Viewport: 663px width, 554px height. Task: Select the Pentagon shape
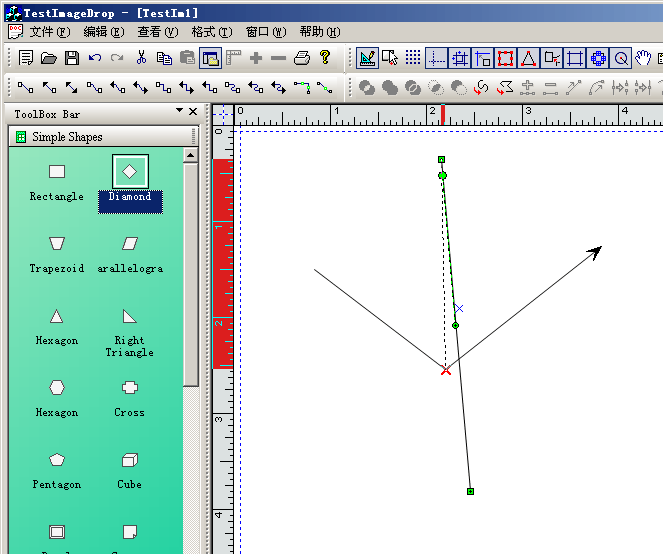[57, 460]
